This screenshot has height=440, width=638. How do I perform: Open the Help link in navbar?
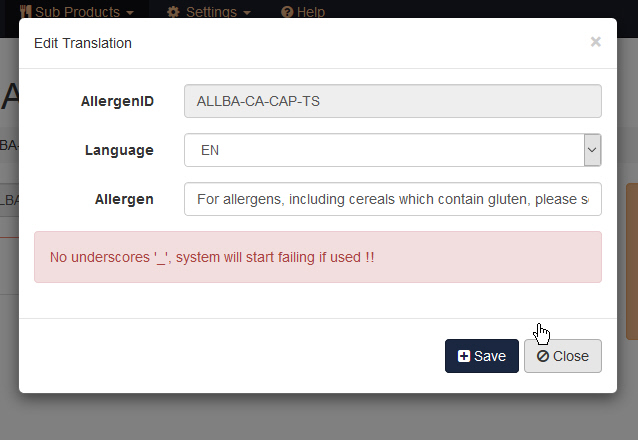(x=310, y=12)
